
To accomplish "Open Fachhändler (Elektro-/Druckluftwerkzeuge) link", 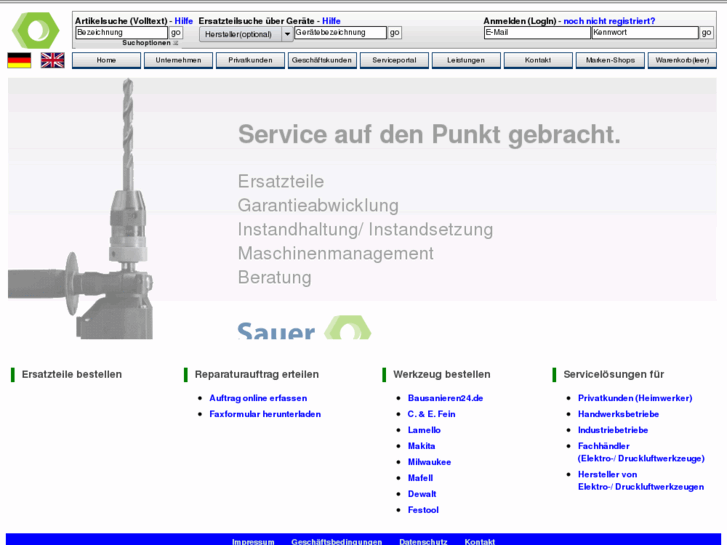I will [641, 452].
